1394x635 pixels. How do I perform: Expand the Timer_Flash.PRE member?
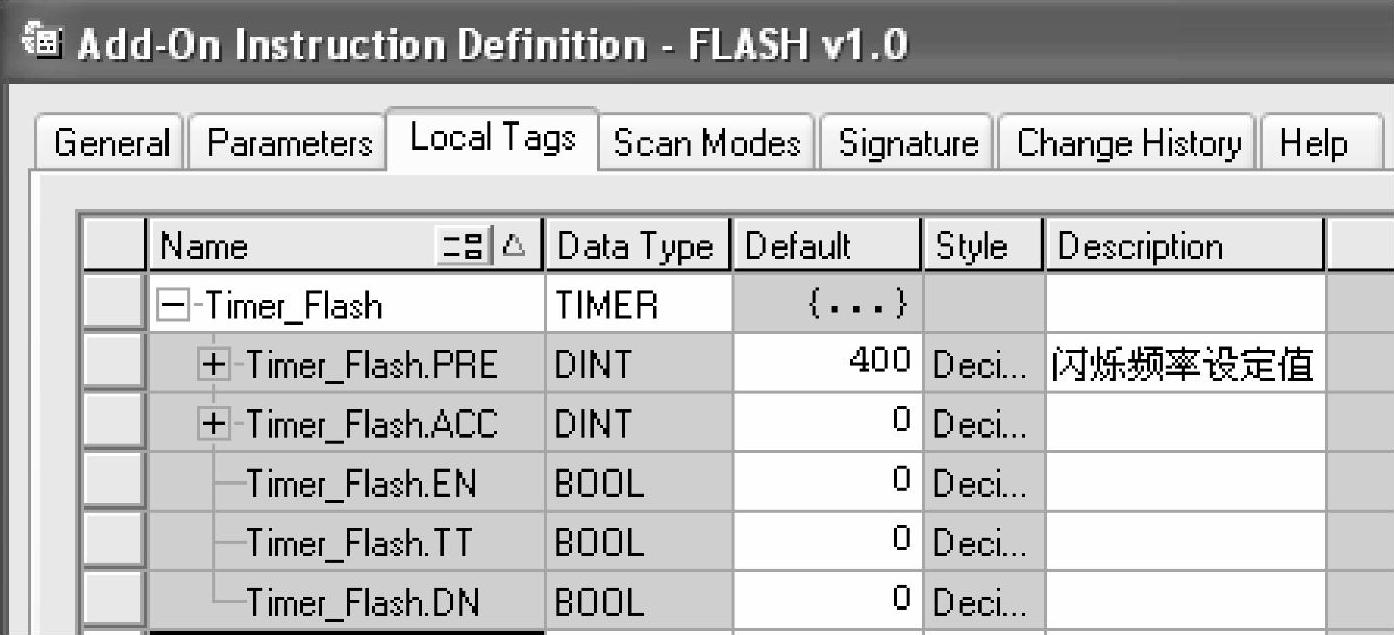pyautogui.click(x=212, y=365)
